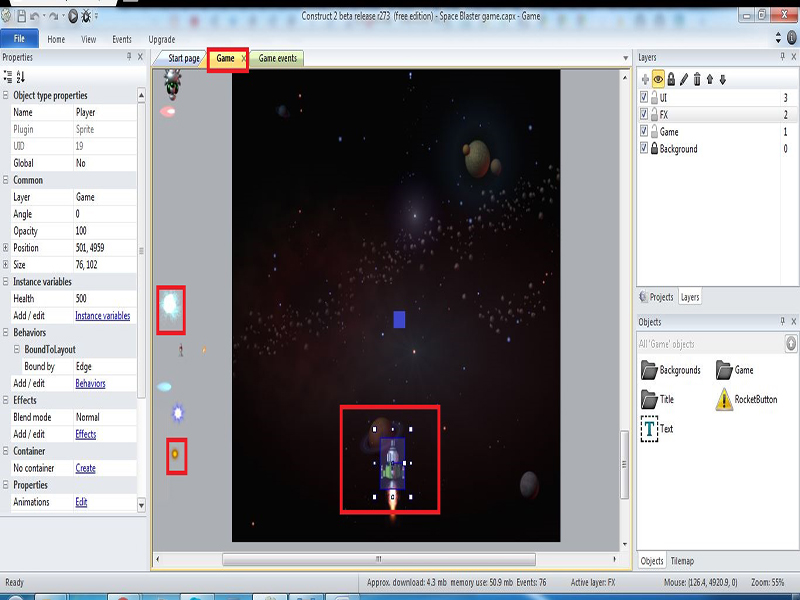Delete the selected layer with trash icon
Viewport: 800px width, 600px height.
point(697,79)
